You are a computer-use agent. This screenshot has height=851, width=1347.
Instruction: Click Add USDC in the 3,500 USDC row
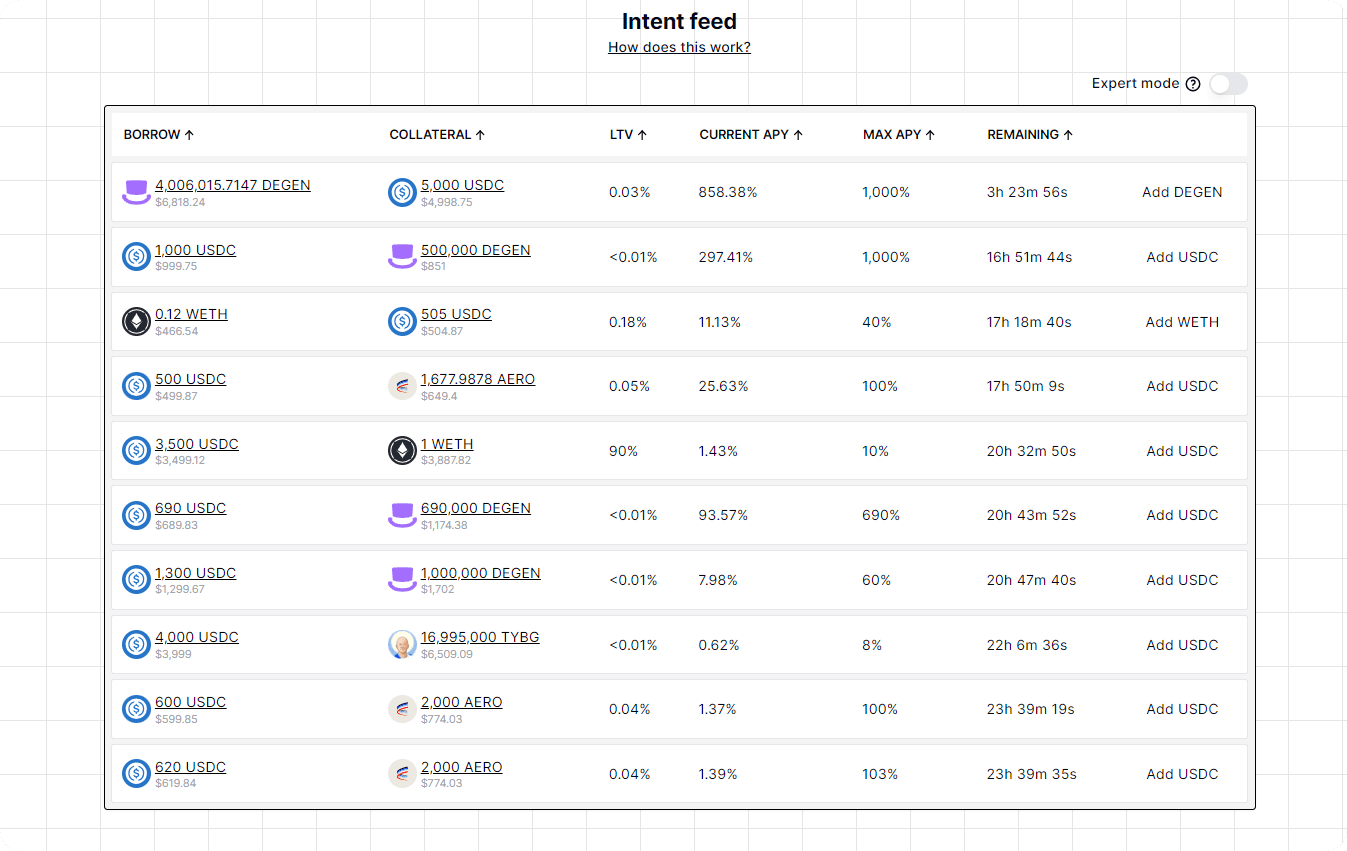(1182, 451)
